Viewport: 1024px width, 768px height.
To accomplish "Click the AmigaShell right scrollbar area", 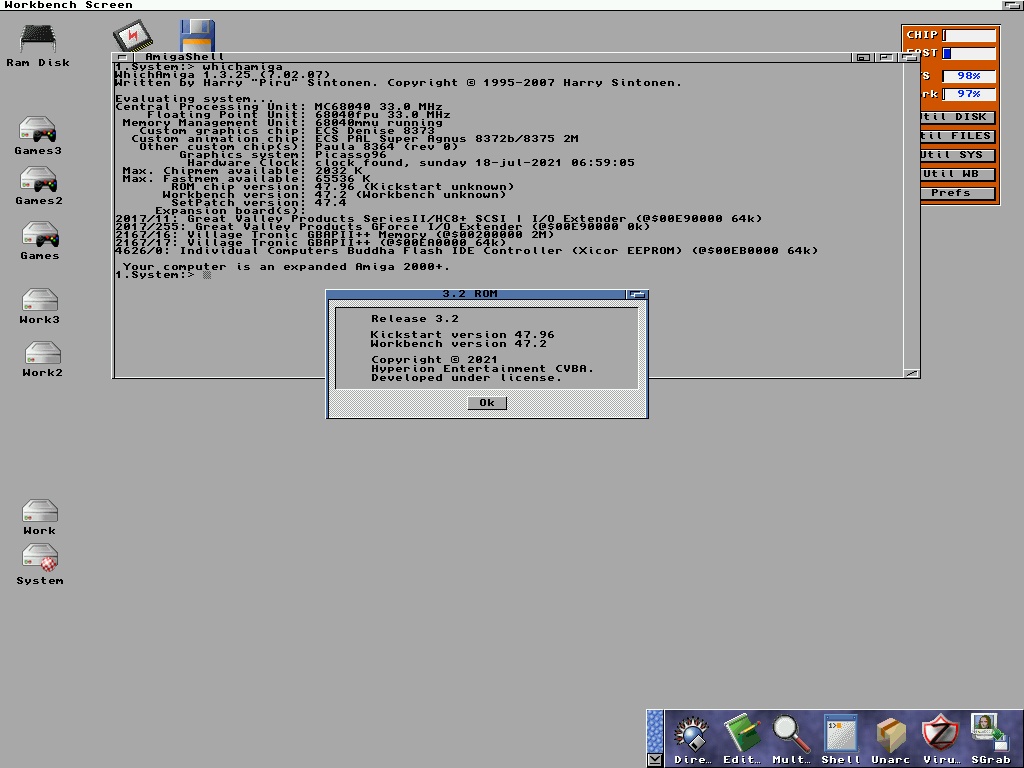I will 912,215.
